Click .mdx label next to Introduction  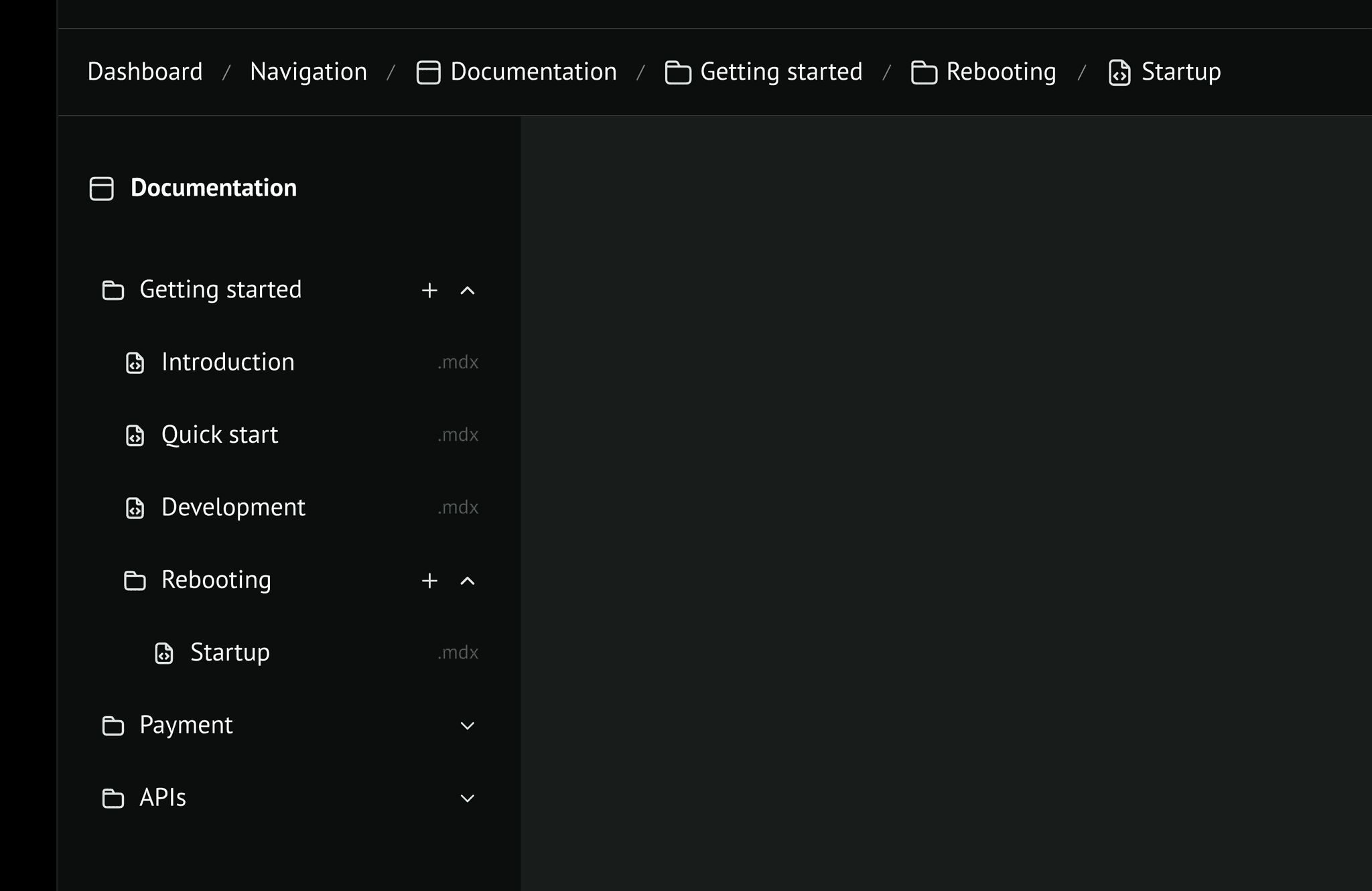[x=458, y=362]
